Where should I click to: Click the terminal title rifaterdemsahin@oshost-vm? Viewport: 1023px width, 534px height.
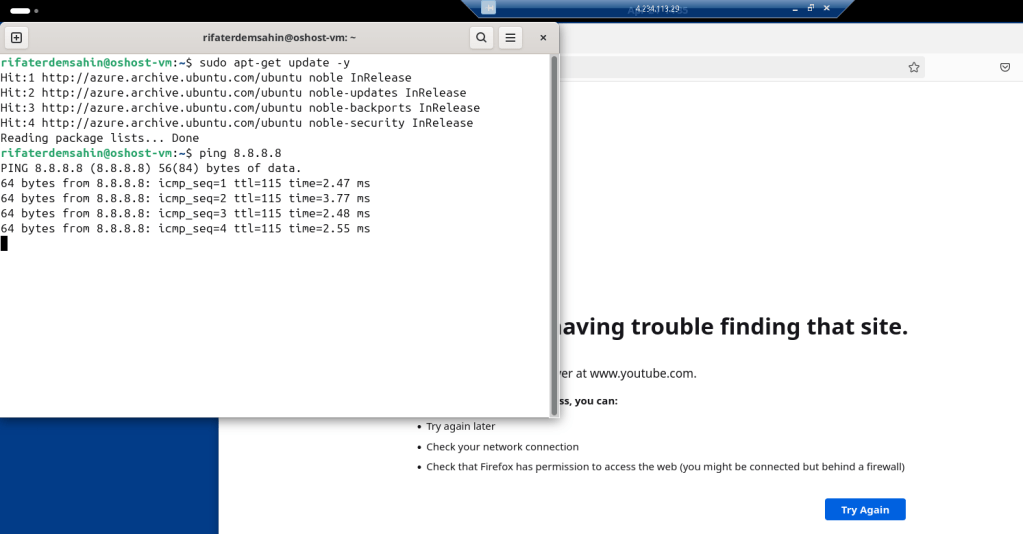pos(279,38)
